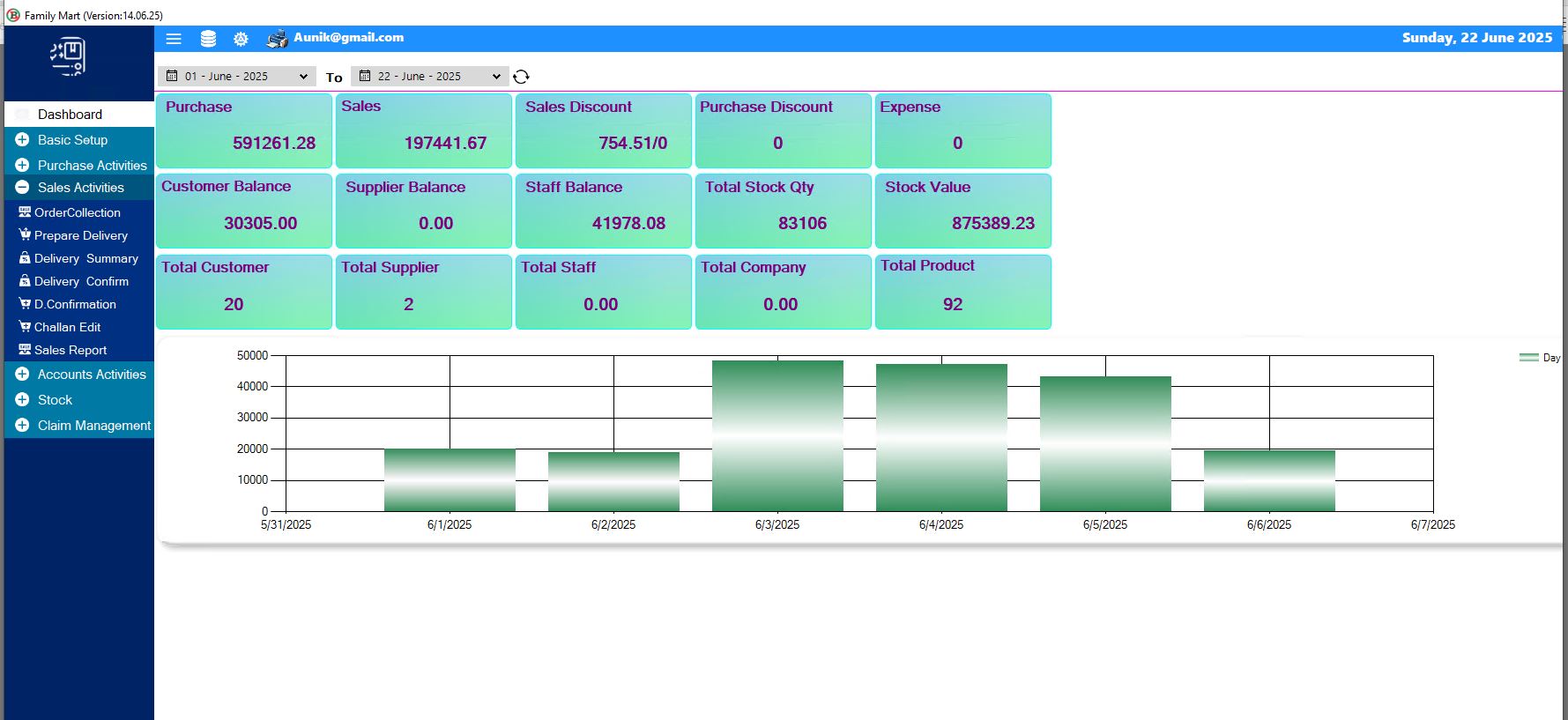Click the Stock Value card

[962, 211]
